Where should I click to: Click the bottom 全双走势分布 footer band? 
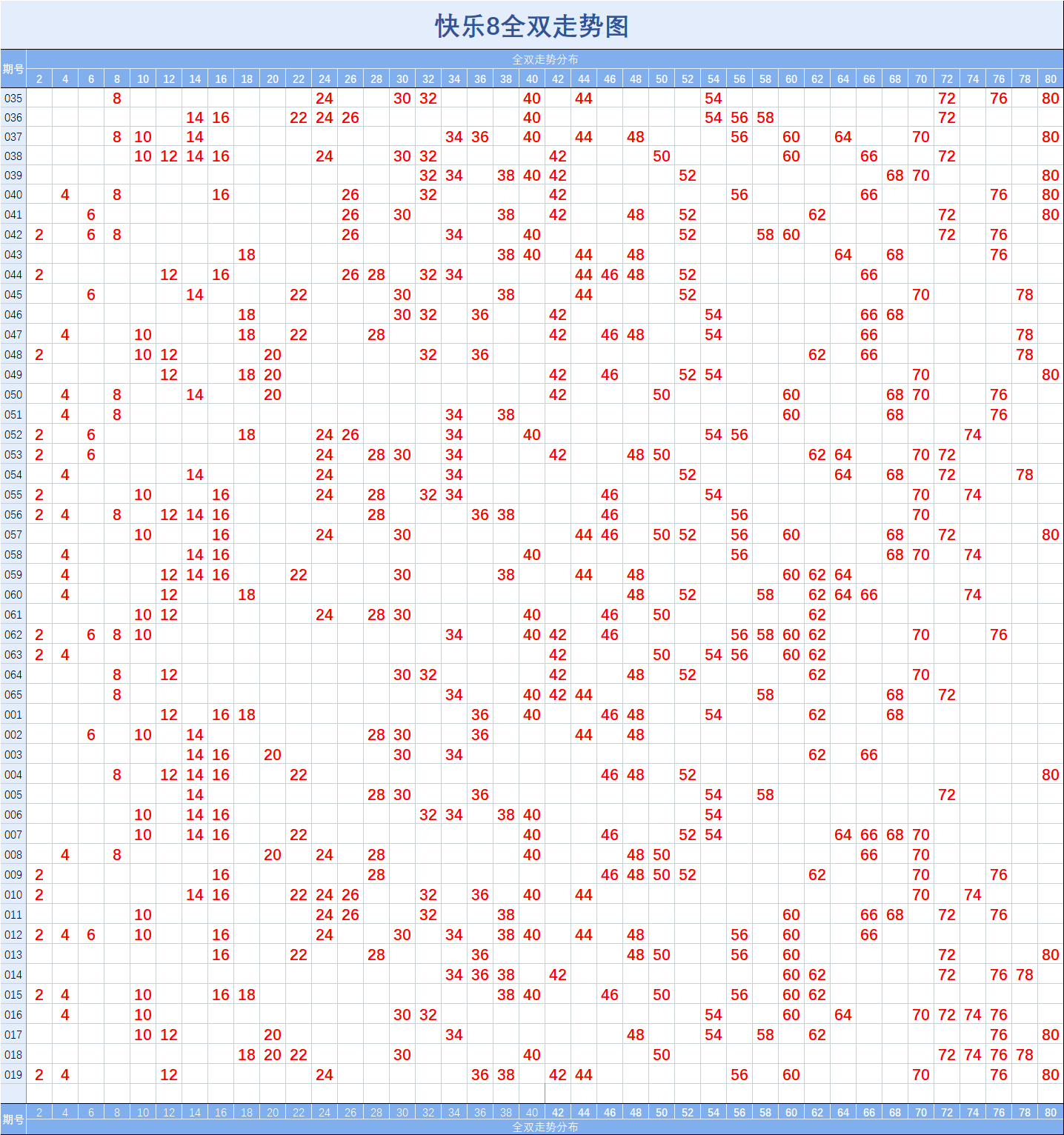click(545, 1127)
